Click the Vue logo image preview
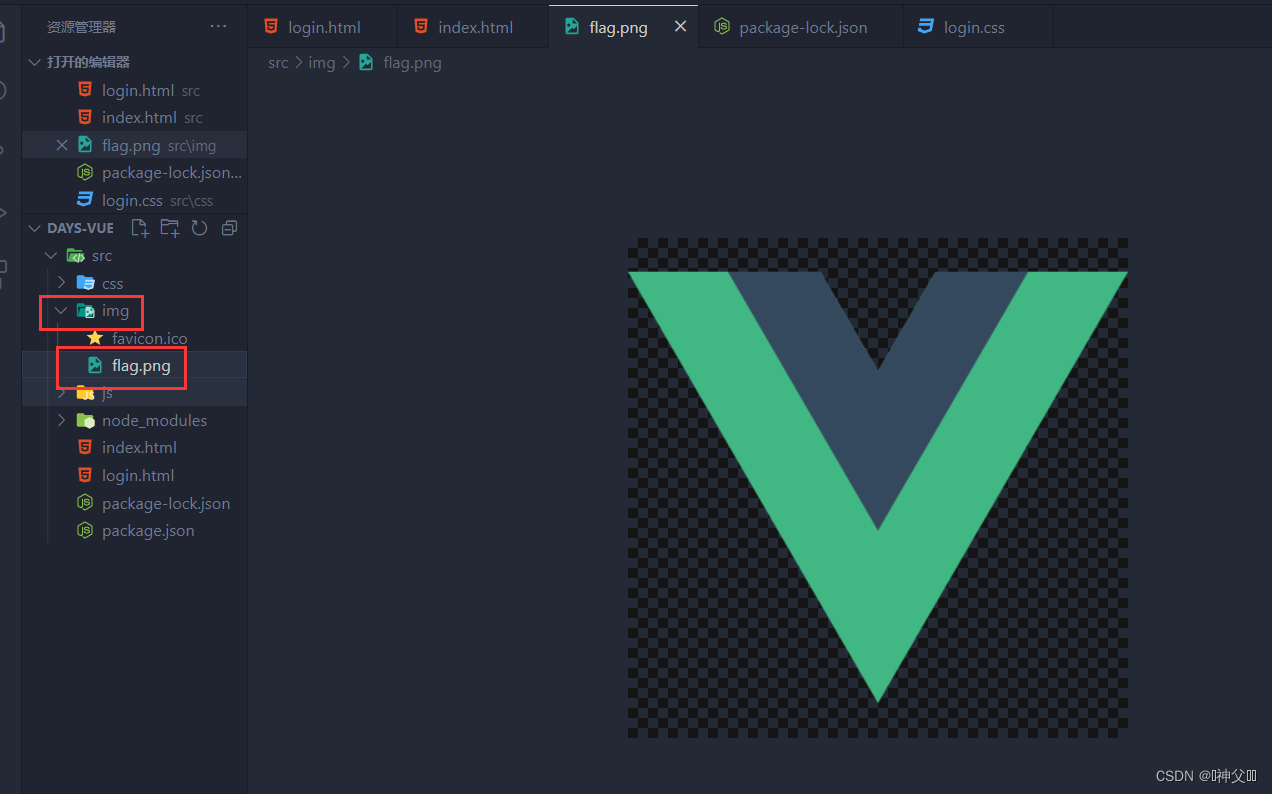This screenshot has height=794, width=1272. pyautogui.click(x=878, y=487)
